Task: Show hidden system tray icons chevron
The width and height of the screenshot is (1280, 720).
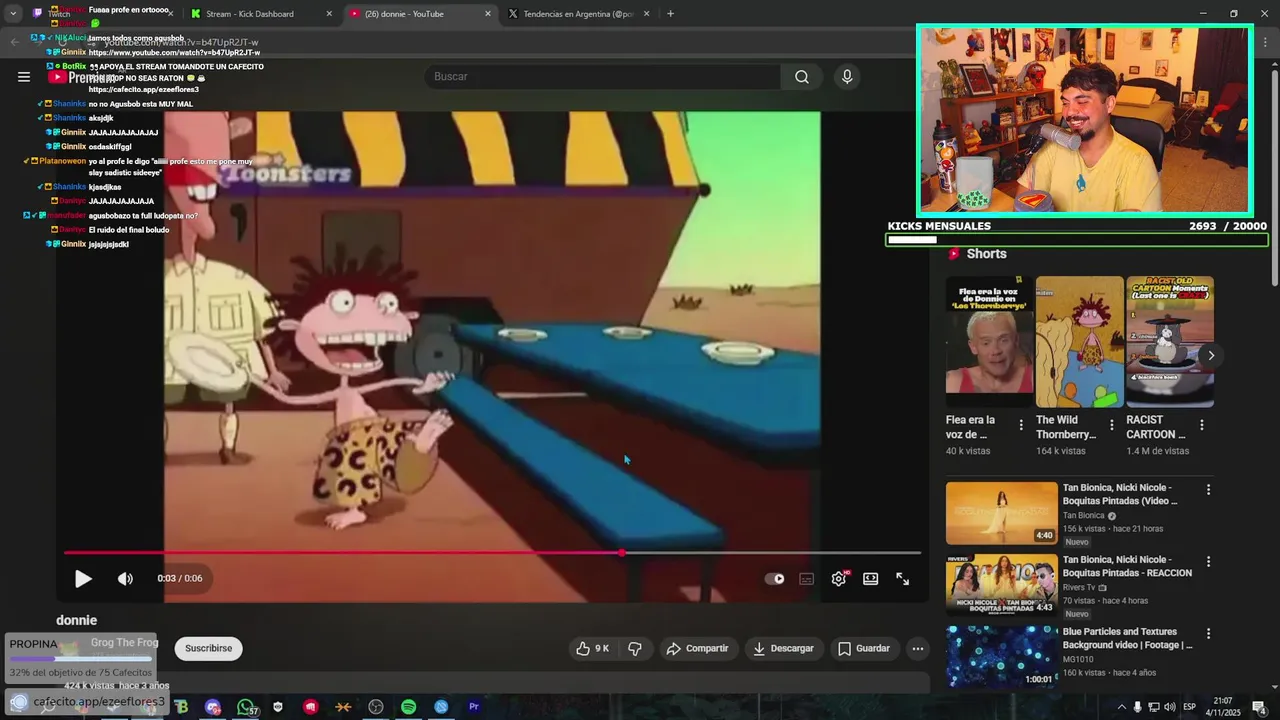Action: coord(1121,707)
